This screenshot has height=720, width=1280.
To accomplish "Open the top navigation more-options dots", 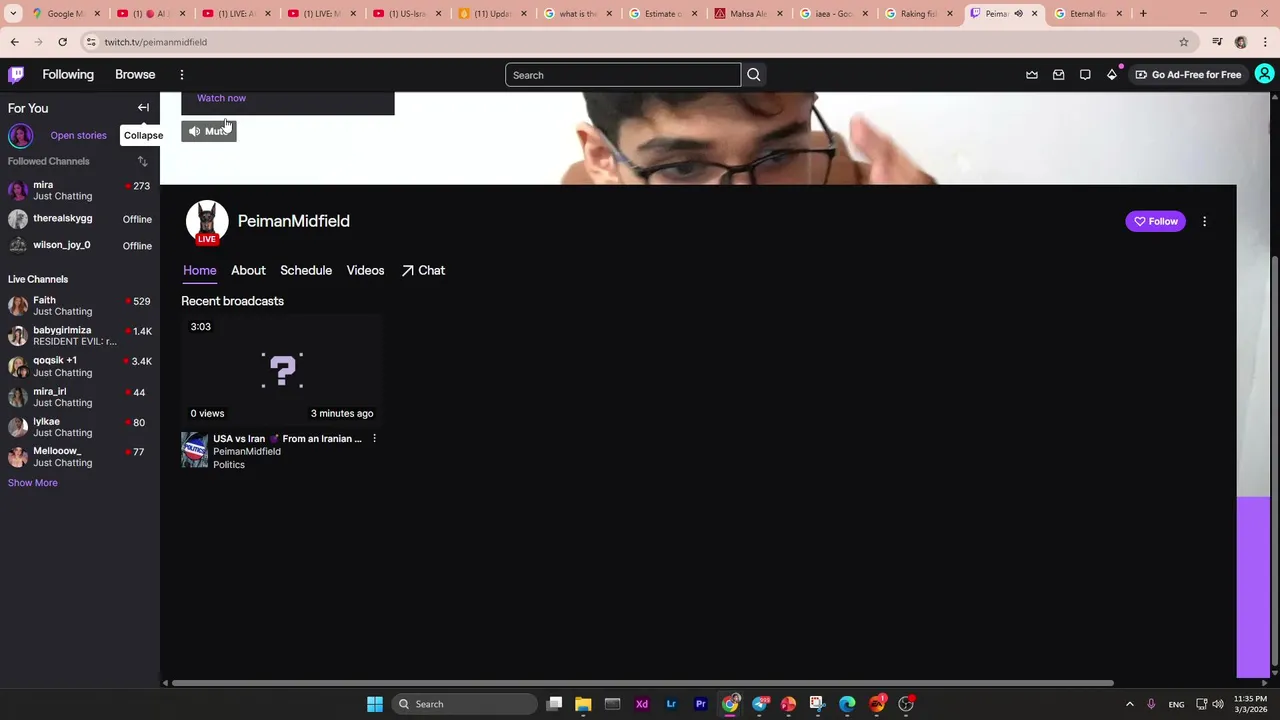I will pos(182,75).
